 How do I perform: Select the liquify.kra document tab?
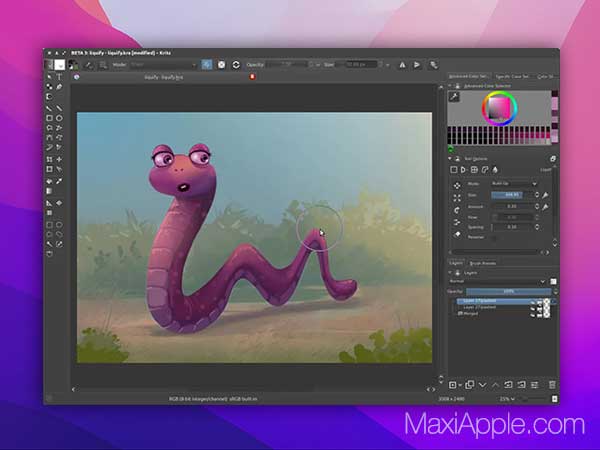(164, 77)
